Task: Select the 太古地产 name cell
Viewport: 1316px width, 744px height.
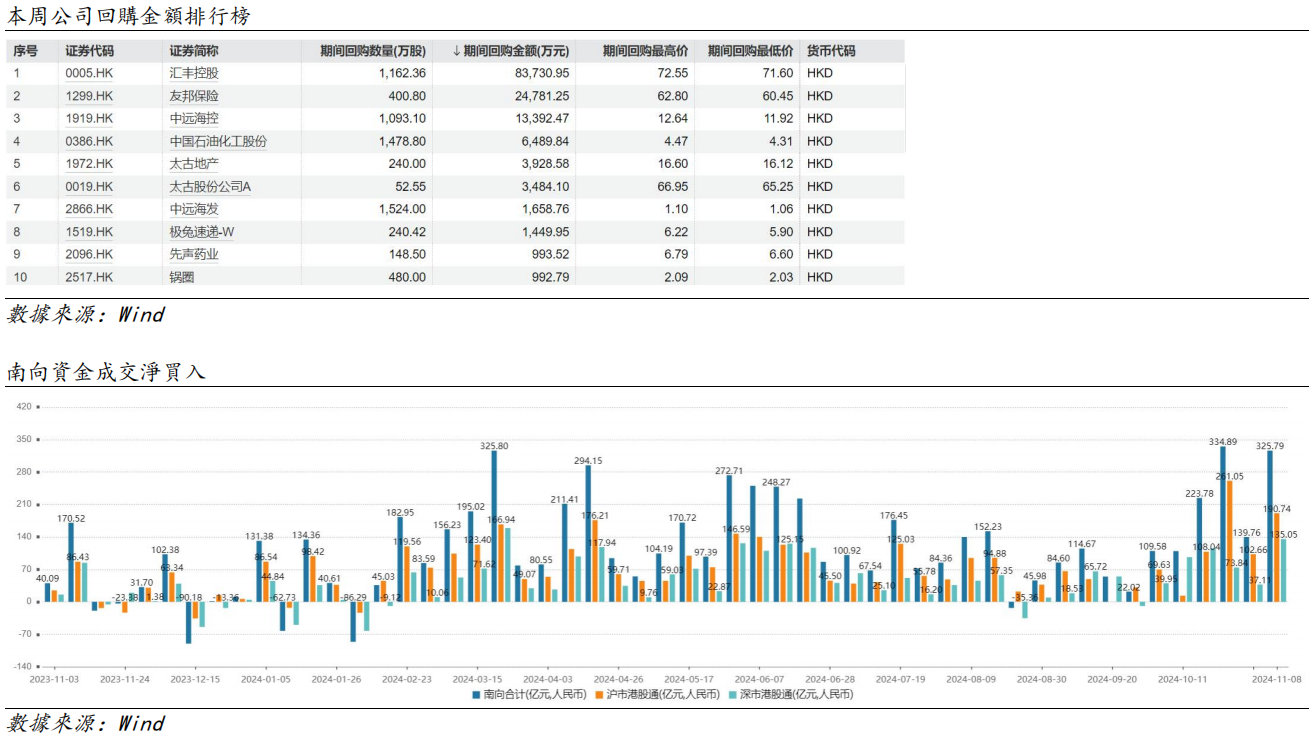Action: point(194,164)
